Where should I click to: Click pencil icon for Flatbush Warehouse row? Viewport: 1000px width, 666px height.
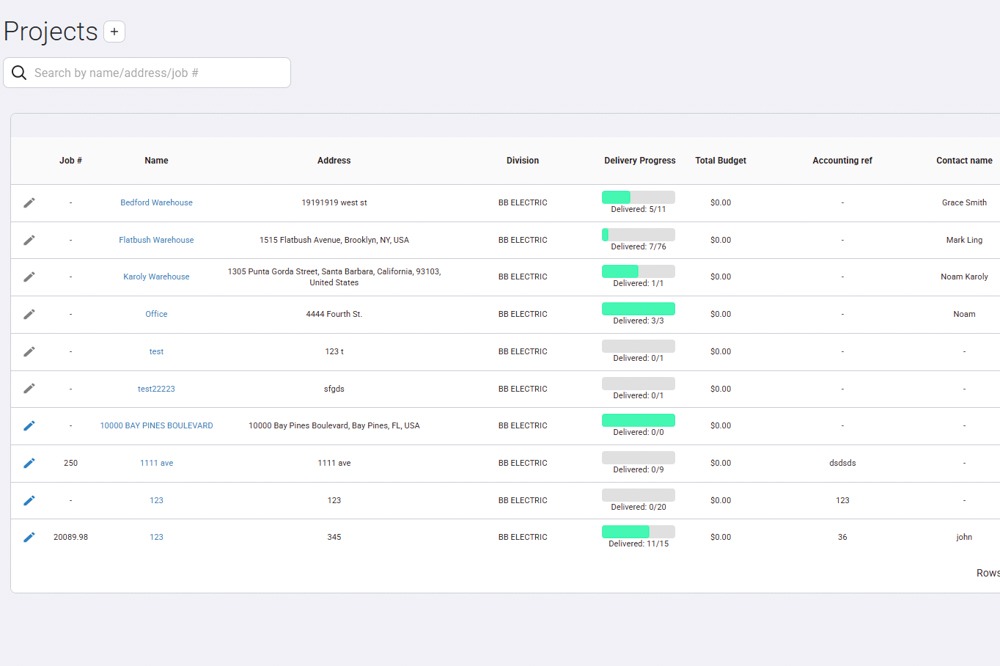pyautogui.click(x=29, y=240)
